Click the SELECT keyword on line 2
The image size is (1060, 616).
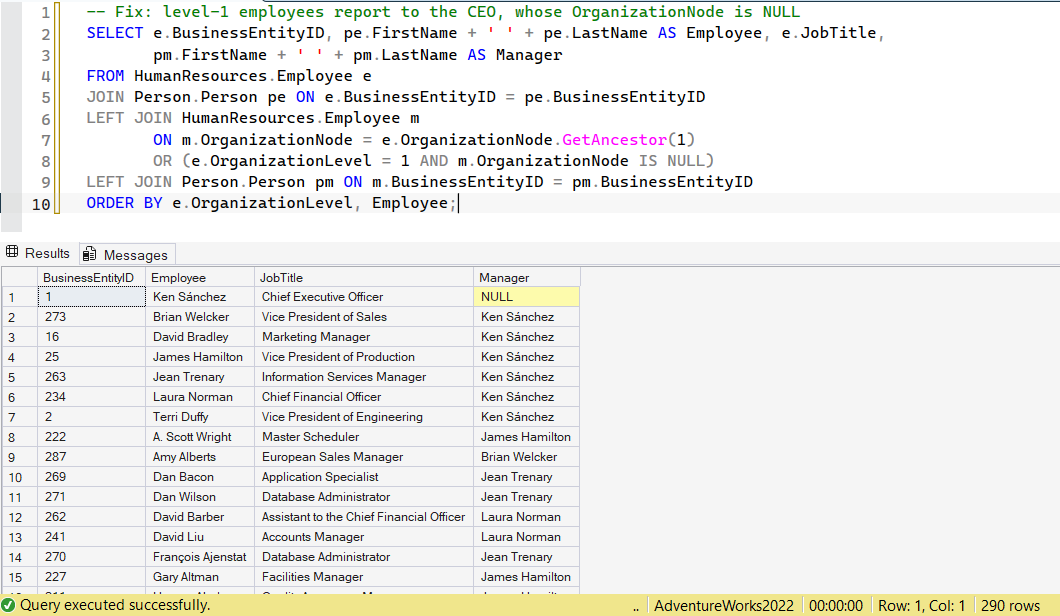pos(115,32)
